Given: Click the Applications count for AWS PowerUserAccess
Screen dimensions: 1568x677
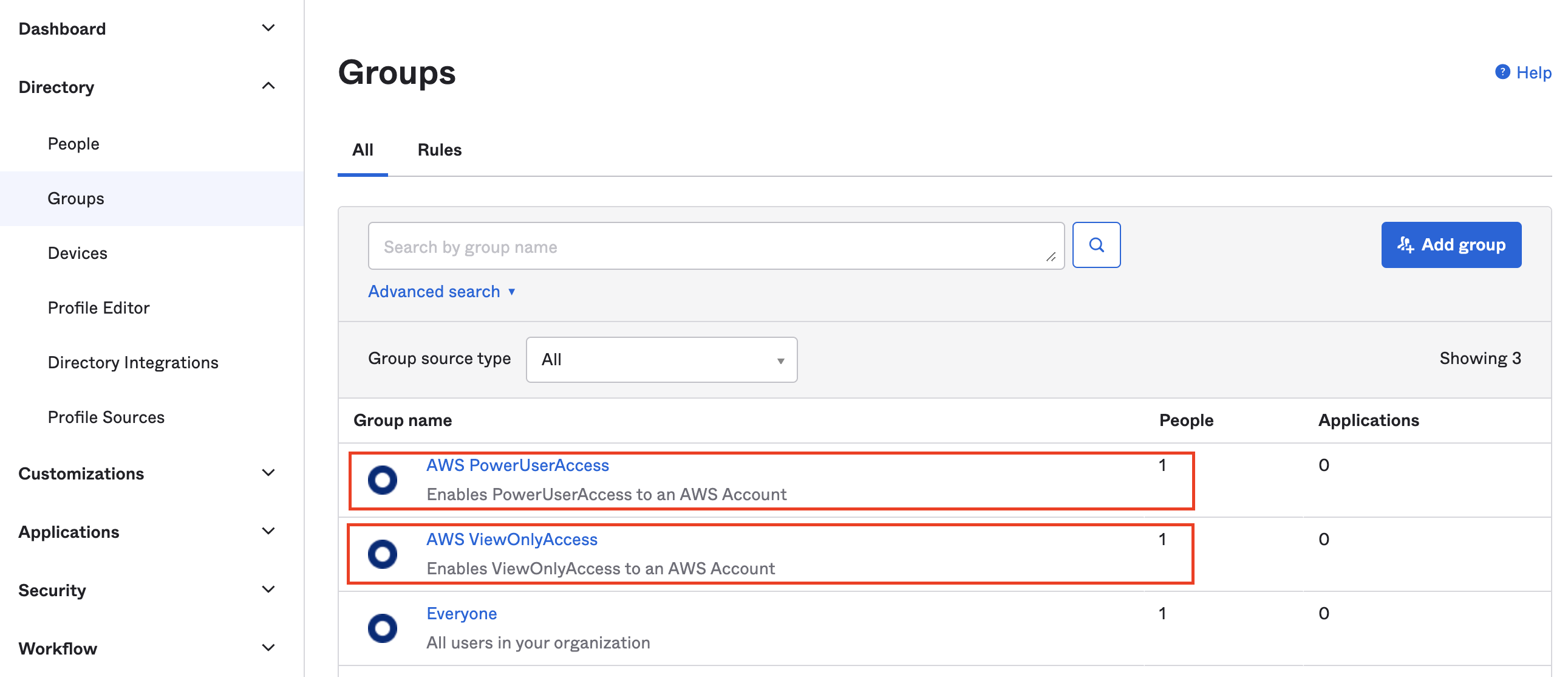Looking at the screenshot, I should click(x=1324, y=466).
